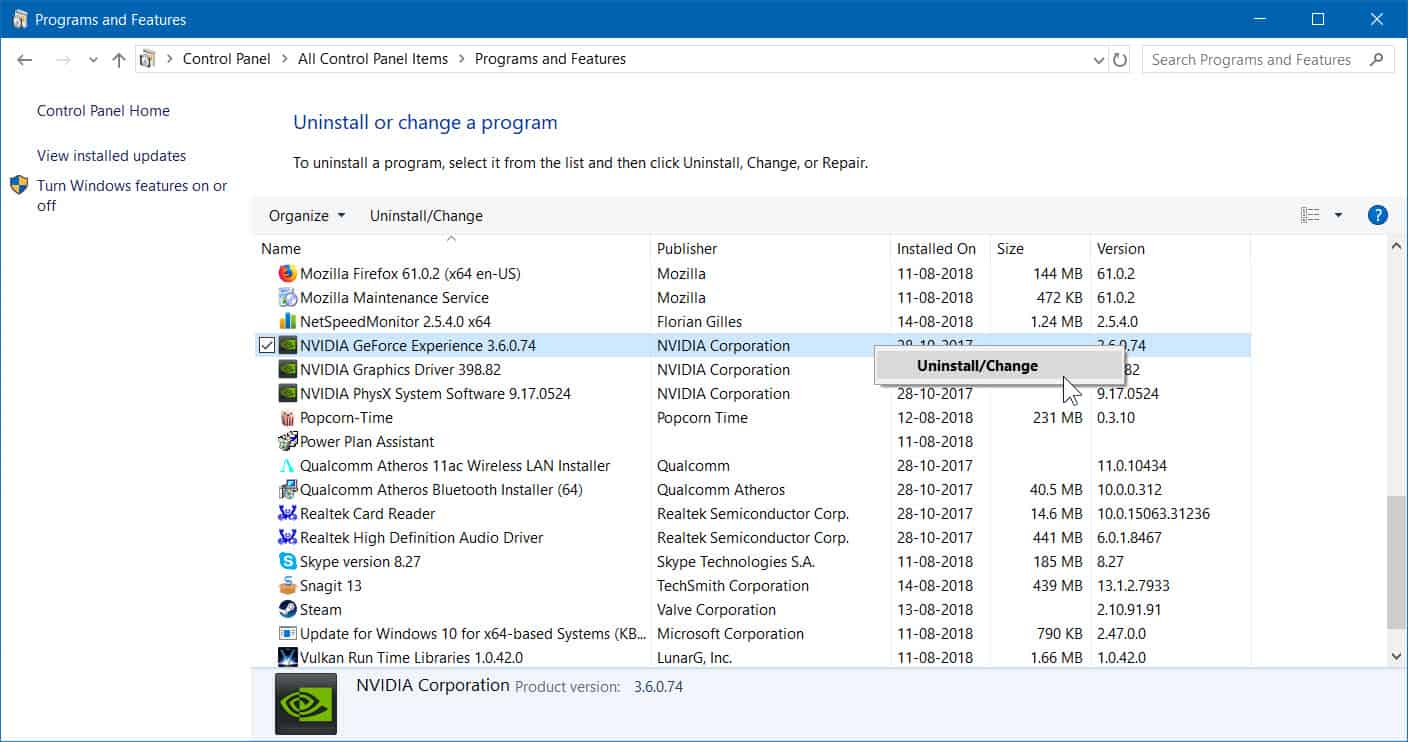Viewport: 1408px width, 742px height.
Task: Click the NVIDIA PhysX System Software icon
Action: pyautogui.click(x=288, y=393)
